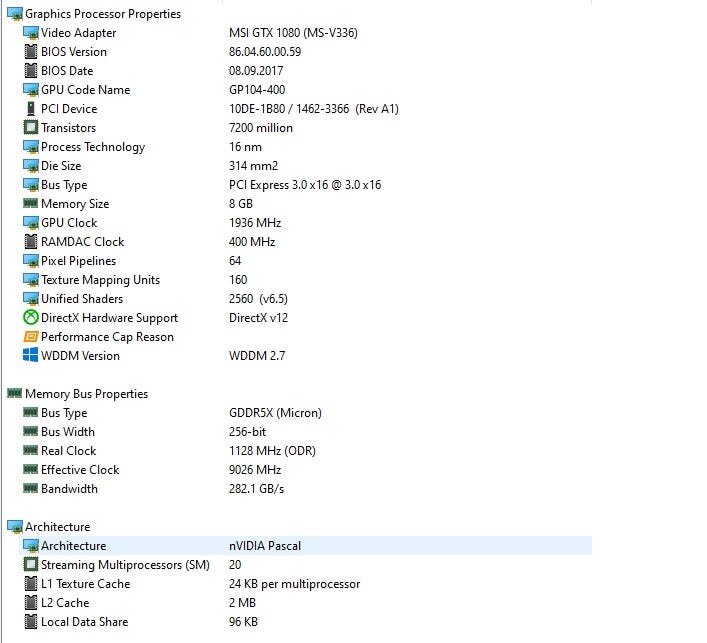Click the GPU code name GP104-400
Image resolution: width=707 pixels, height=643 pixels.
(x=257, y=90)
